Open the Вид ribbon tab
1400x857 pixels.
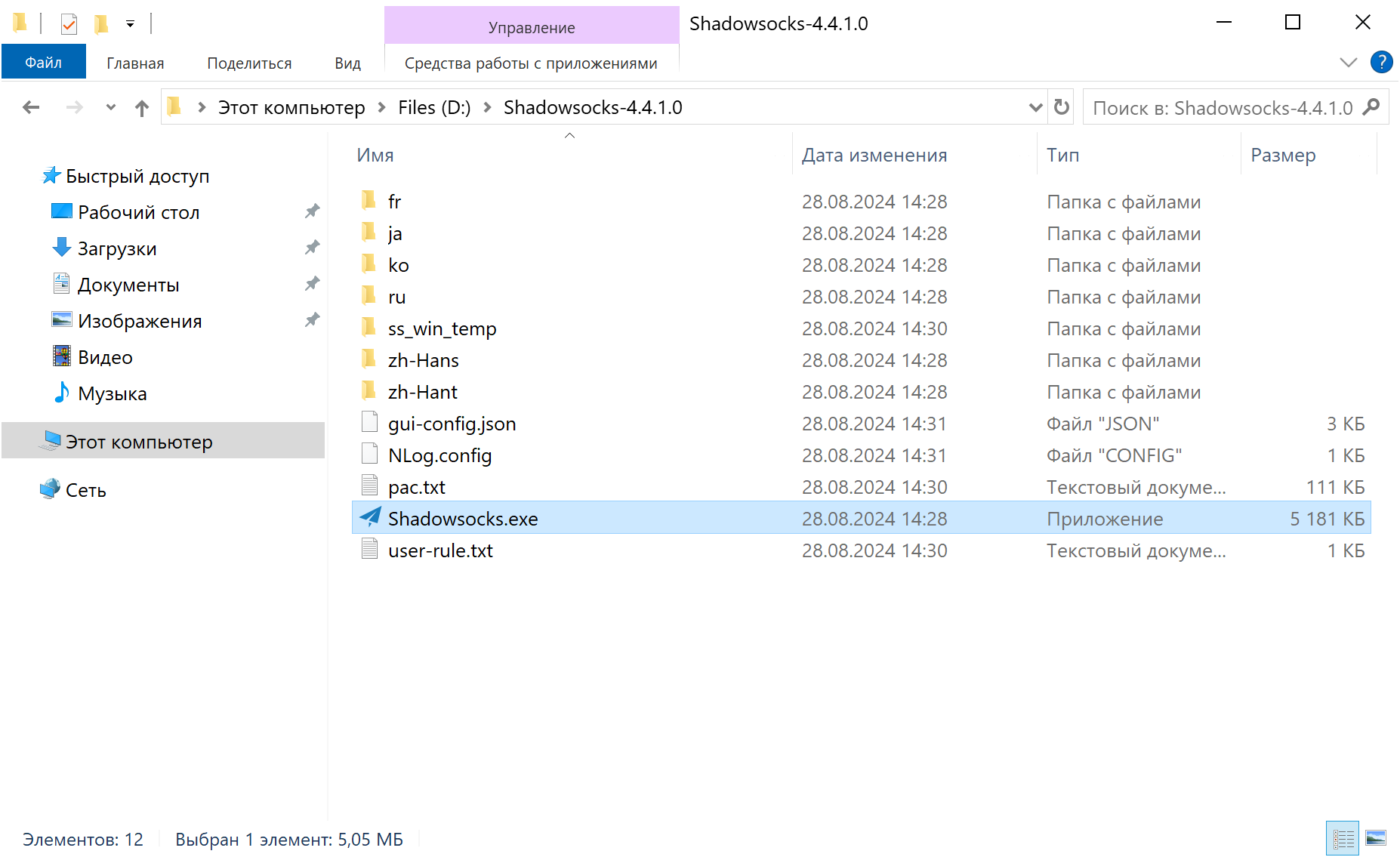347,63
